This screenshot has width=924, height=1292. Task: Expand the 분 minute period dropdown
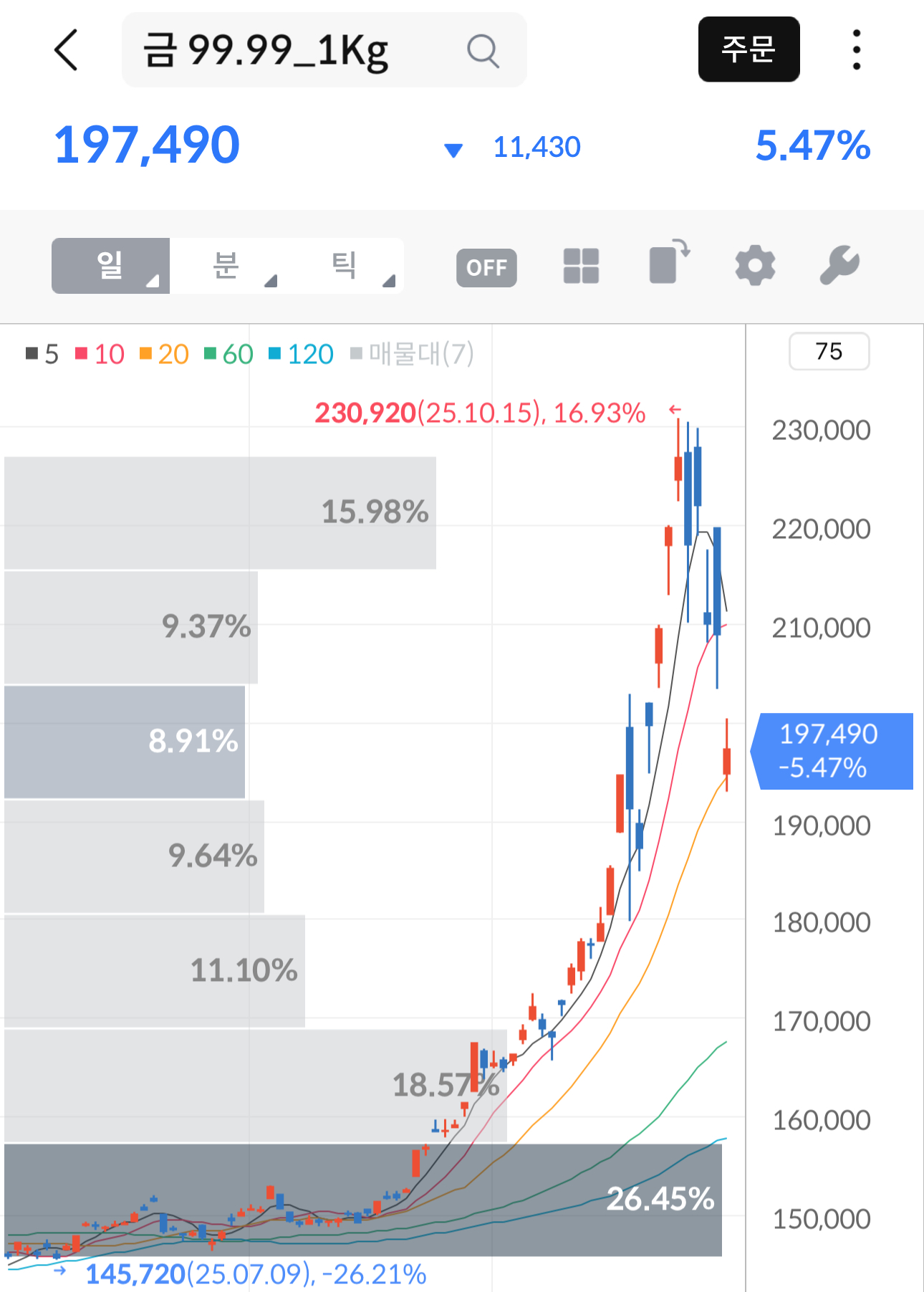[x=227, y=266]
